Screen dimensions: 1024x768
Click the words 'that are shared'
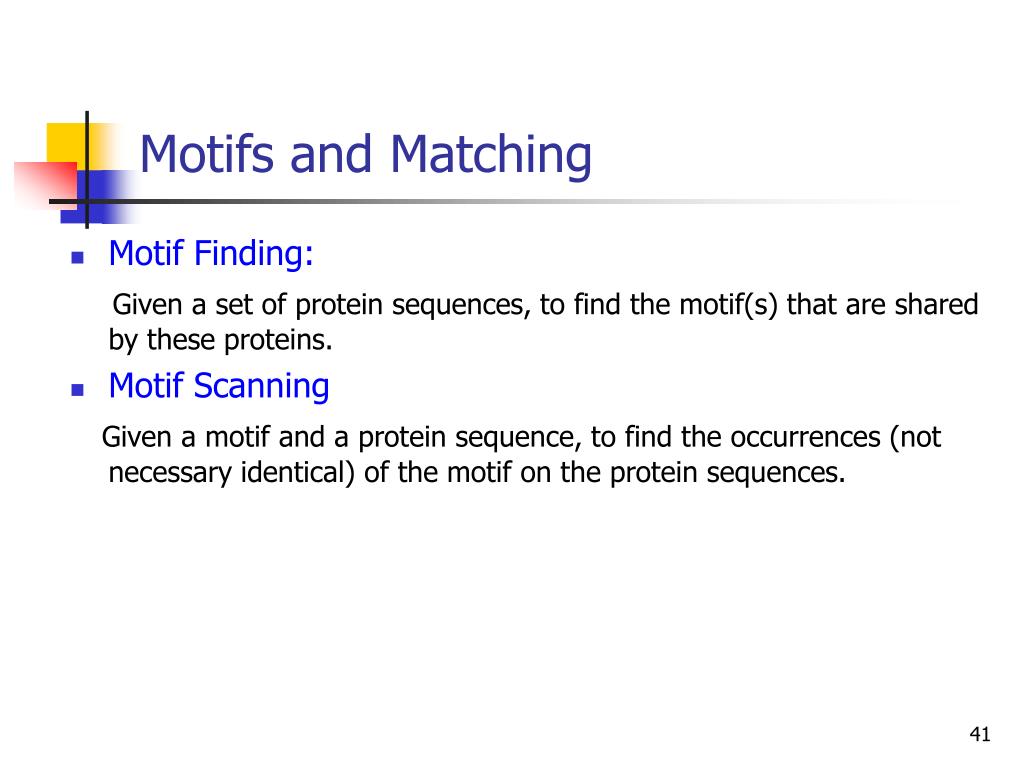(882, 305)
